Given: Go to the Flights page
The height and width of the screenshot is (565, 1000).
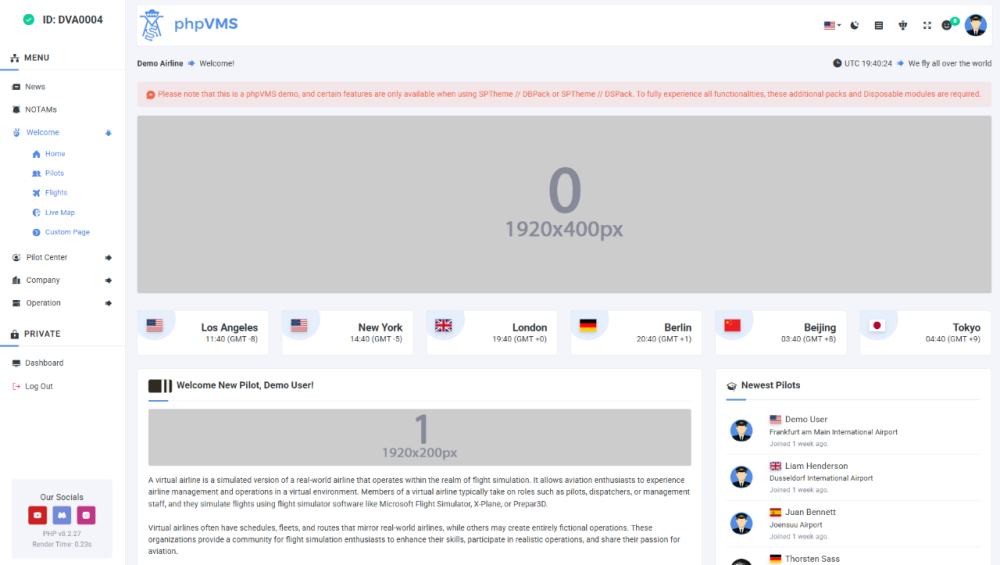Looking at the screenshot, I should [56, 192].
